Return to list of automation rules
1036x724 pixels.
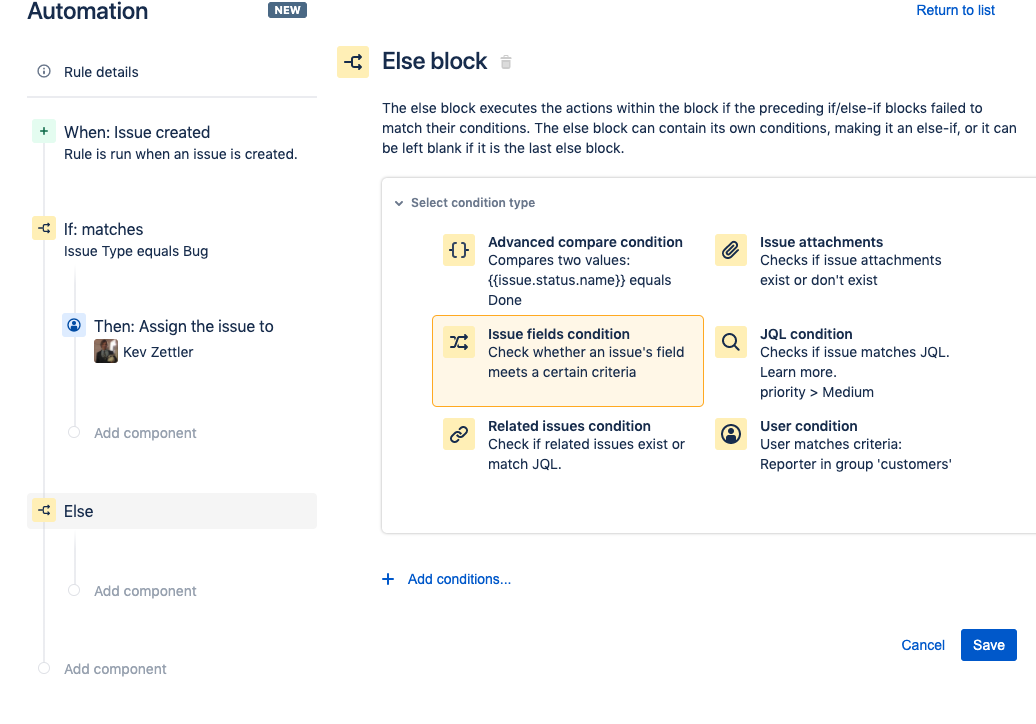pos(954,10)
